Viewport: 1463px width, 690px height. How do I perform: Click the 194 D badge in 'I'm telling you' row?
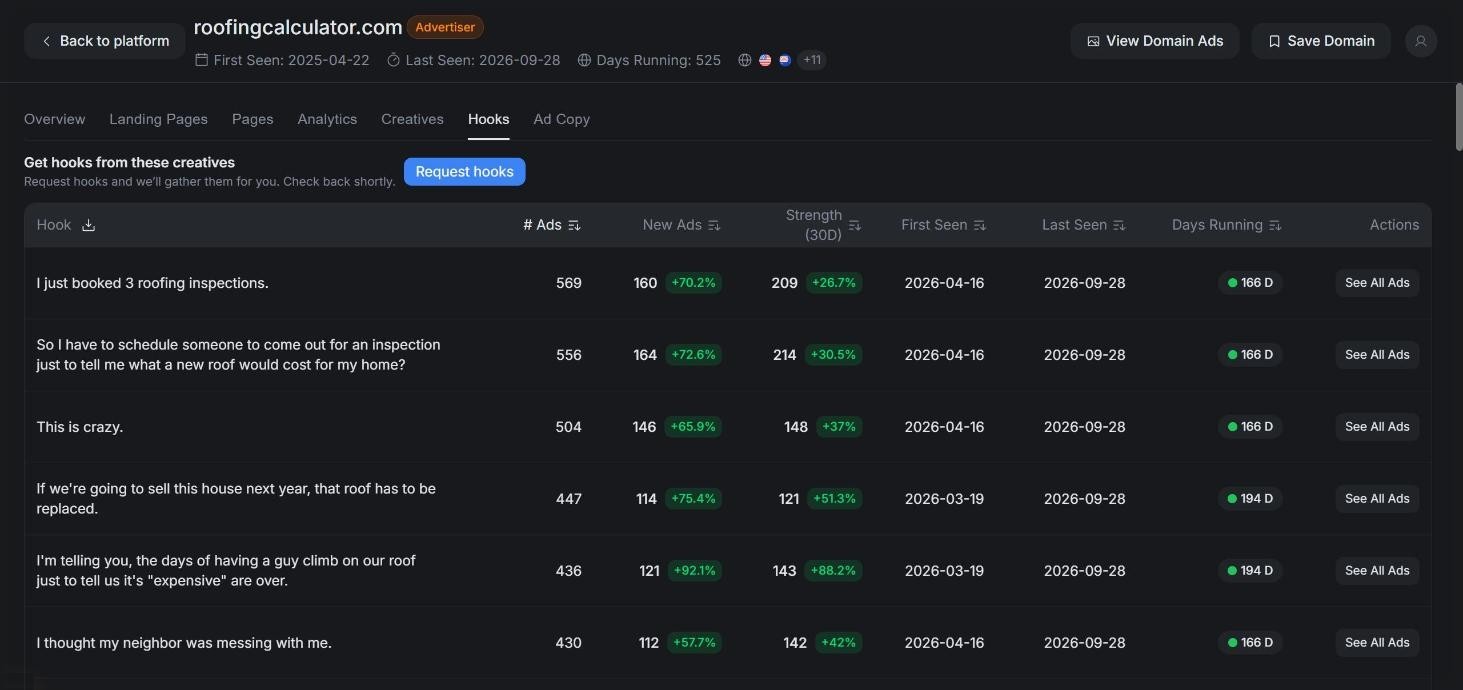(x=1250, y=571)
